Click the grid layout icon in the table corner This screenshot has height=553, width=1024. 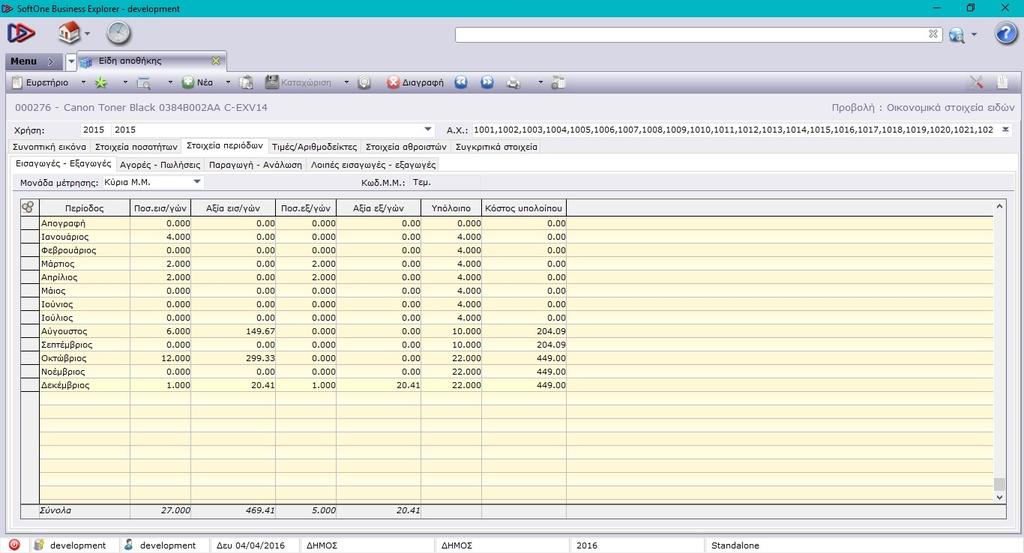27,208
